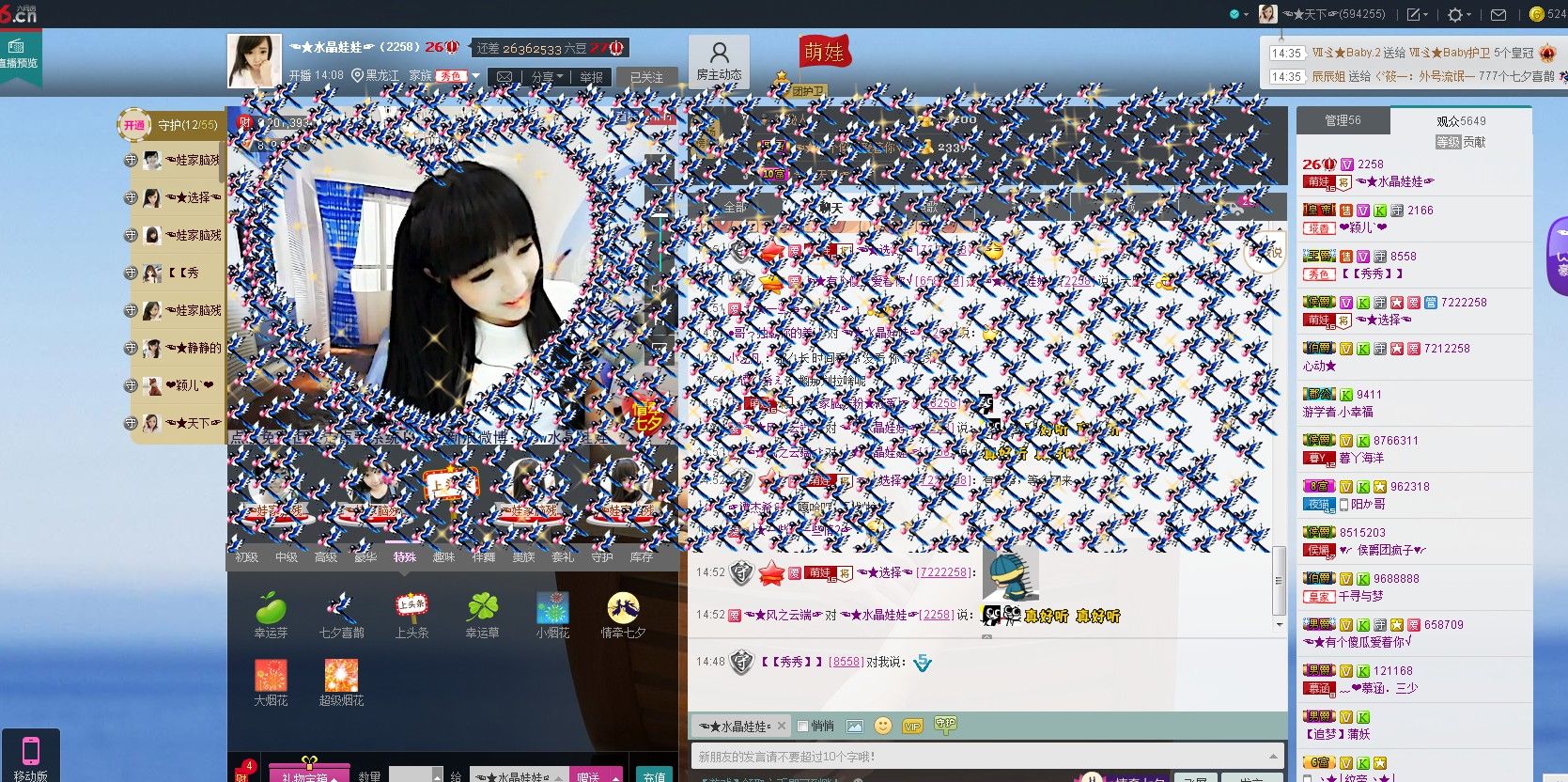Close the 水晶娃娃 chat target tag

click(x=782, y=726)
